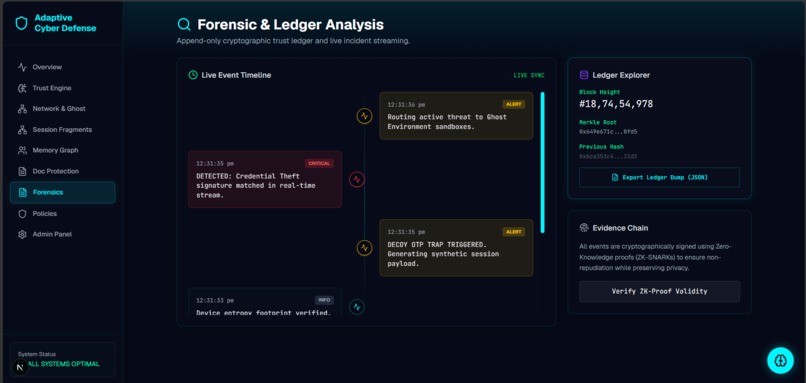Navigate to Memory Graph page
This screenshot has height=383, width=806.
[x=63, y=151]
